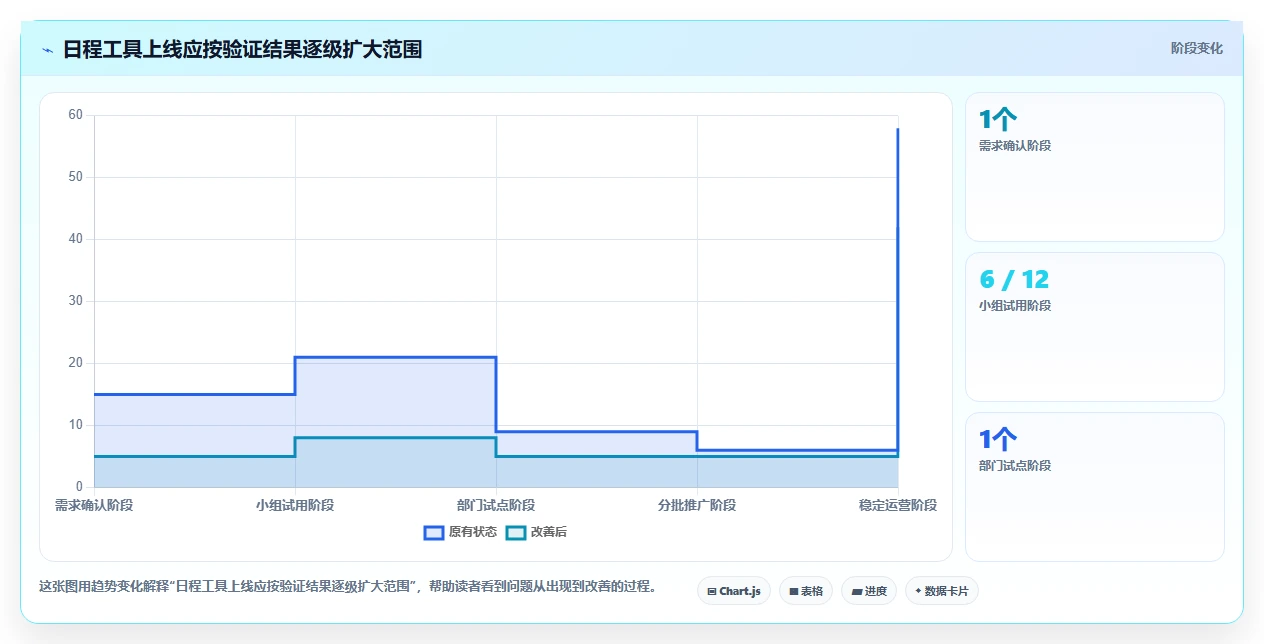The width and height of the screenshot is (1264, 644).
Task: Click the 40 y-axis tick value
Action: [x=75, y=239]
